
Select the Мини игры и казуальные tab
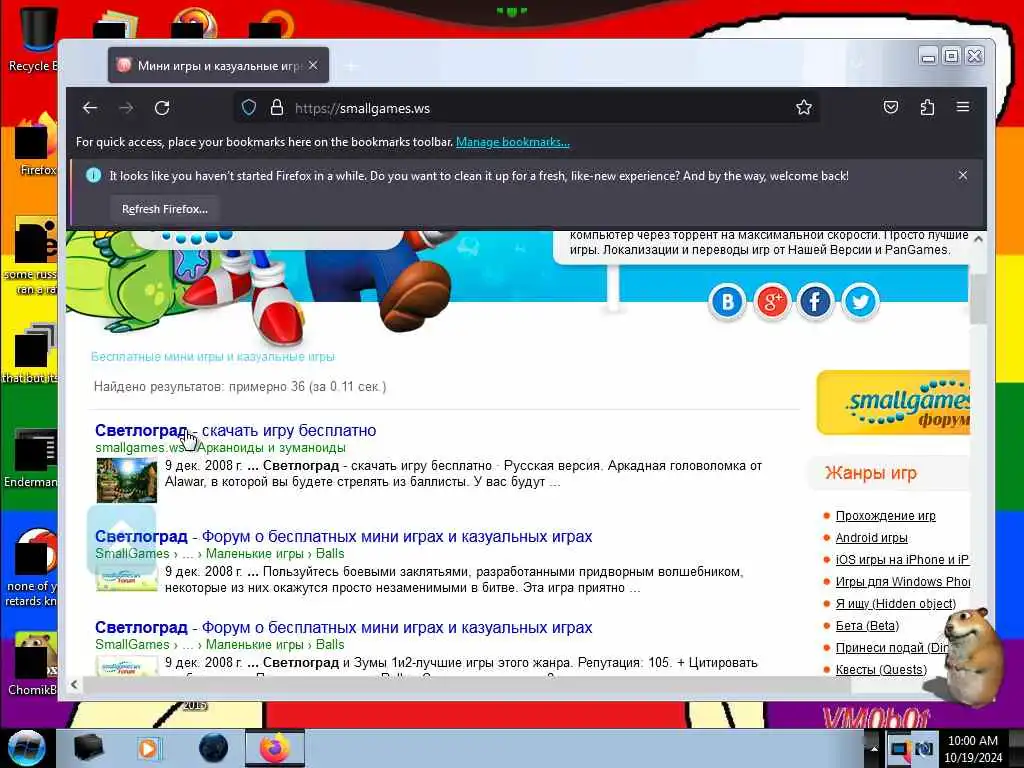(218, 65)
